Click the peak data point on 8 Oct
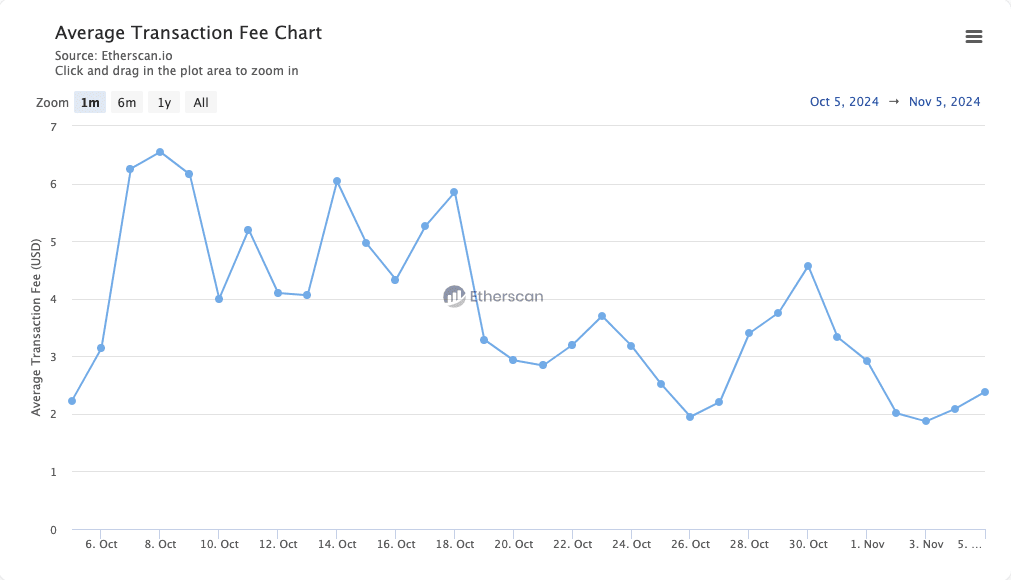 click(x=160, y=152)
